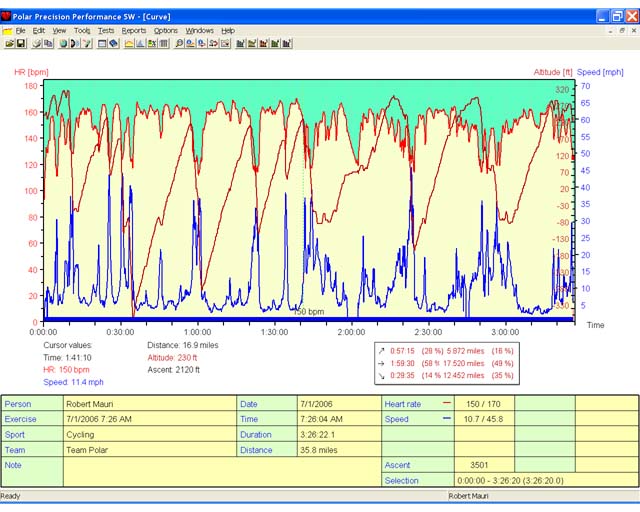Click the Person field 'Robert Mauri'
The height and width of the screenshot is (512, 640).
tap(150, 404)
